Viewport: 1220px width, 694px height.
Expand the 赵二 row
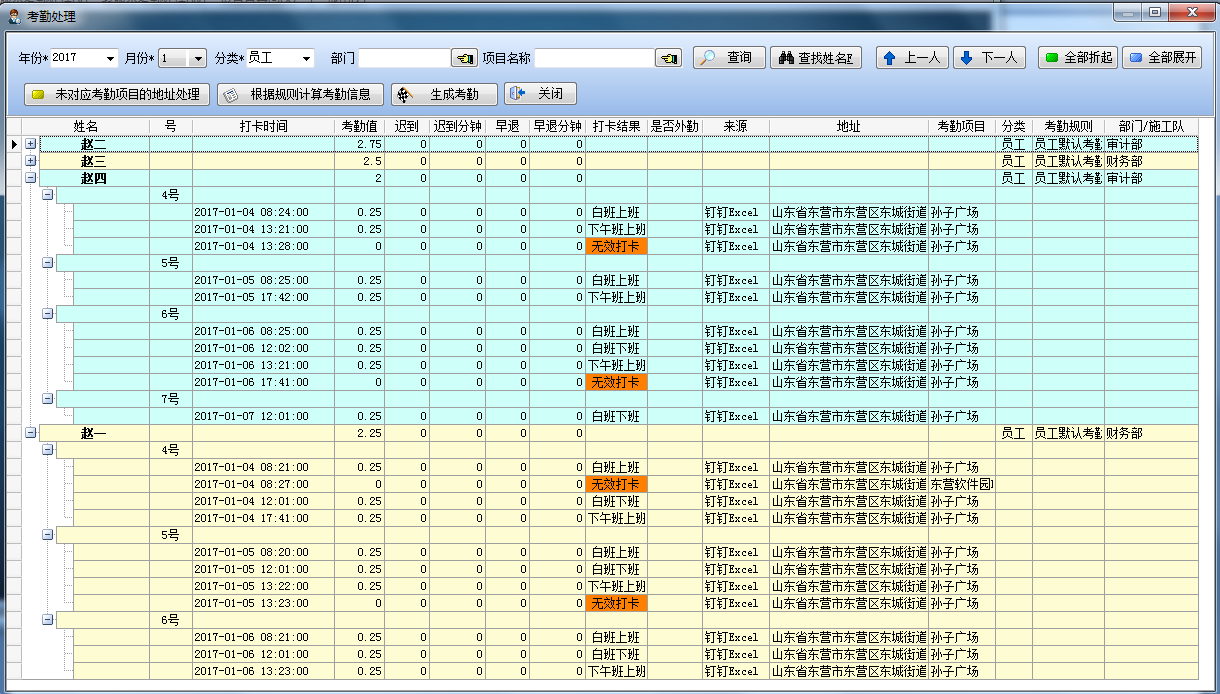(x=30, y=145)
